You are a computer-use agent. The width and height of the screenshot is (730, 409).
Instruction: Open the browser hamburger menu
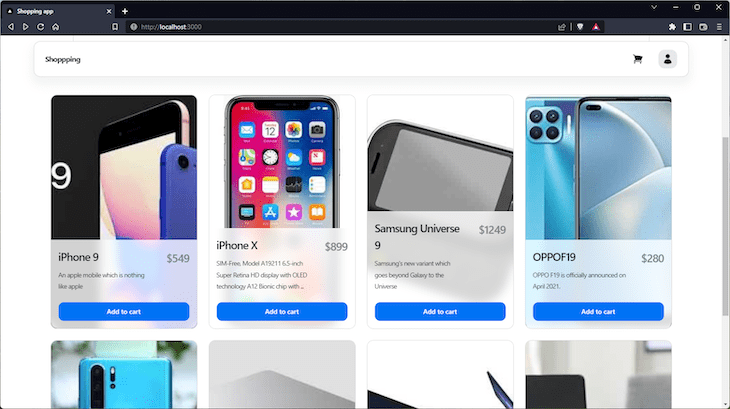pos(719,27)
